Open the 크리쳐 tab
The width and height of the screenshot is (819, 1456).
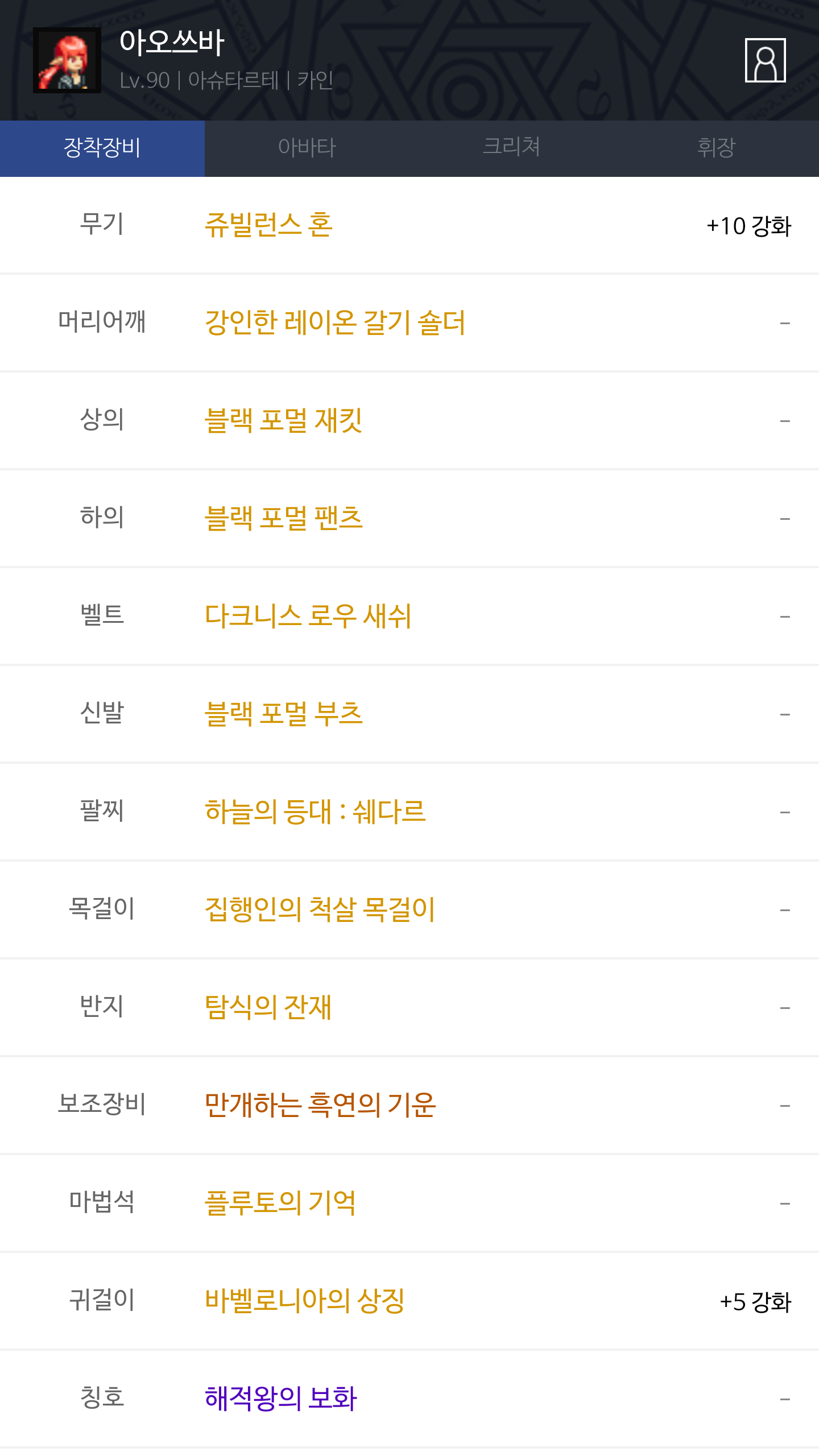click(511, 148)
